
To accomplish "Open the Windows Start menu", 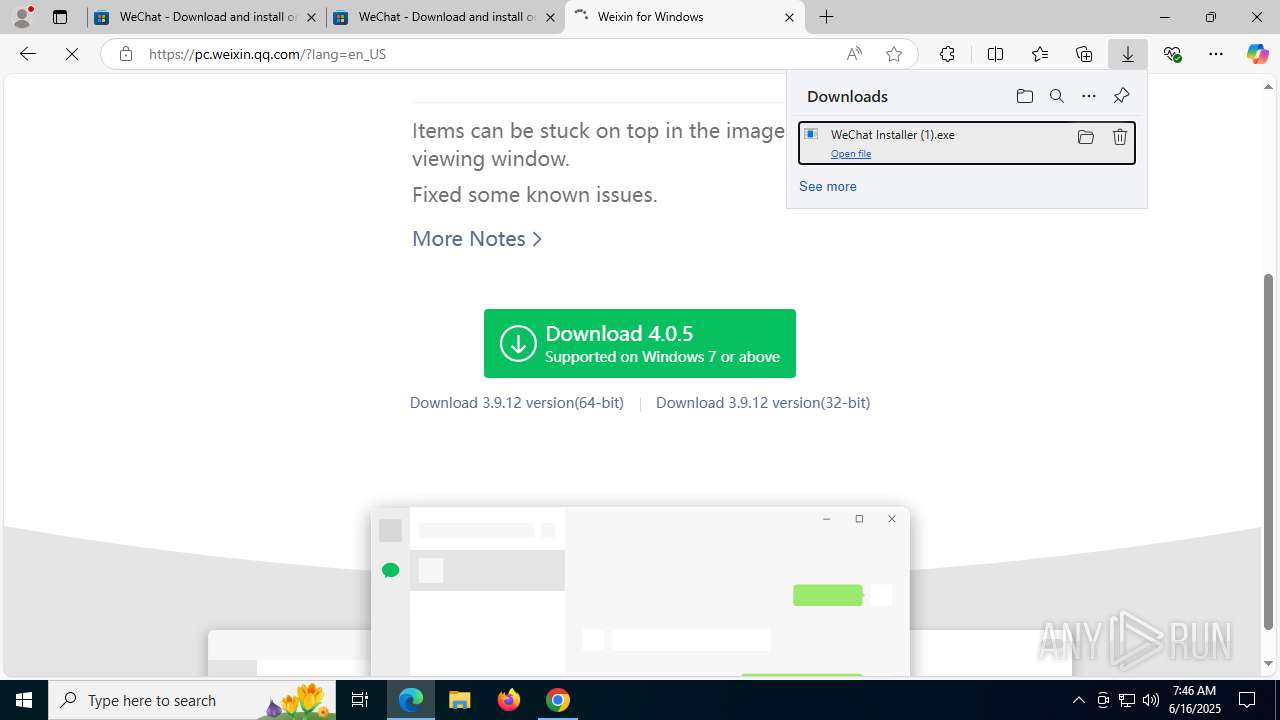I will pyautogui.click(x=24, y=700).
